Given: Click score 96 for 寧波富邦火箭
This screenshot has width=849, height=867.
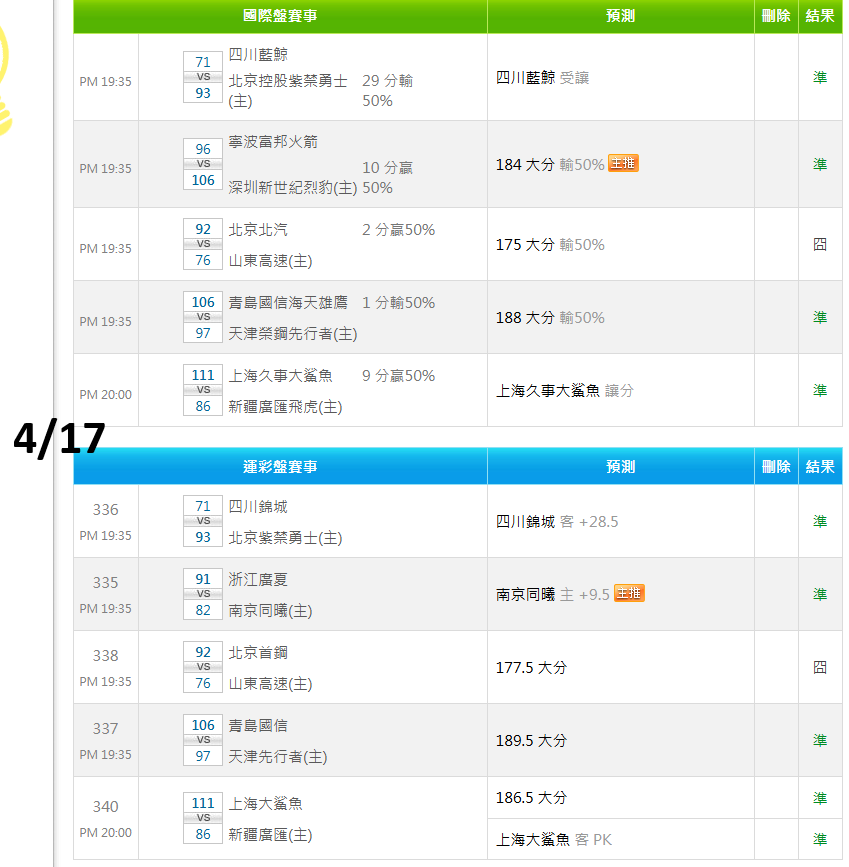Looking at the screenshot, I should [203, 149].
